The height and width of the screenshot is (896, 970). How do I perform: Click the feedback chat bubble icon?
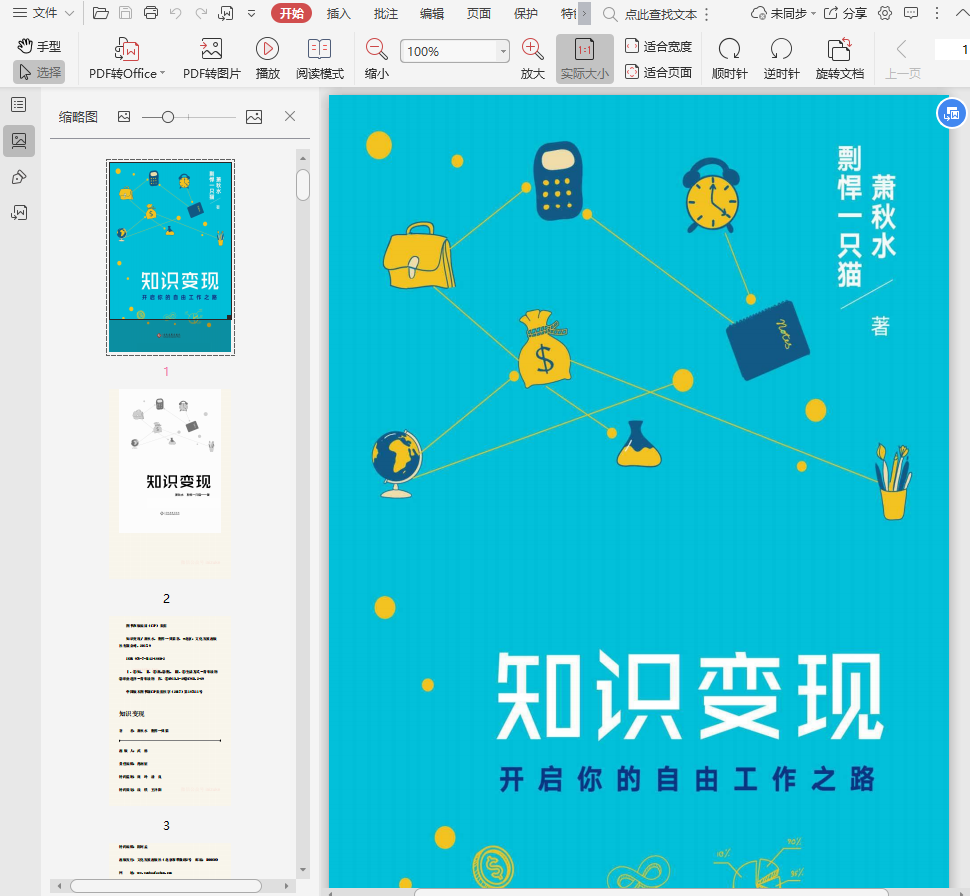(x=911, y=13)
